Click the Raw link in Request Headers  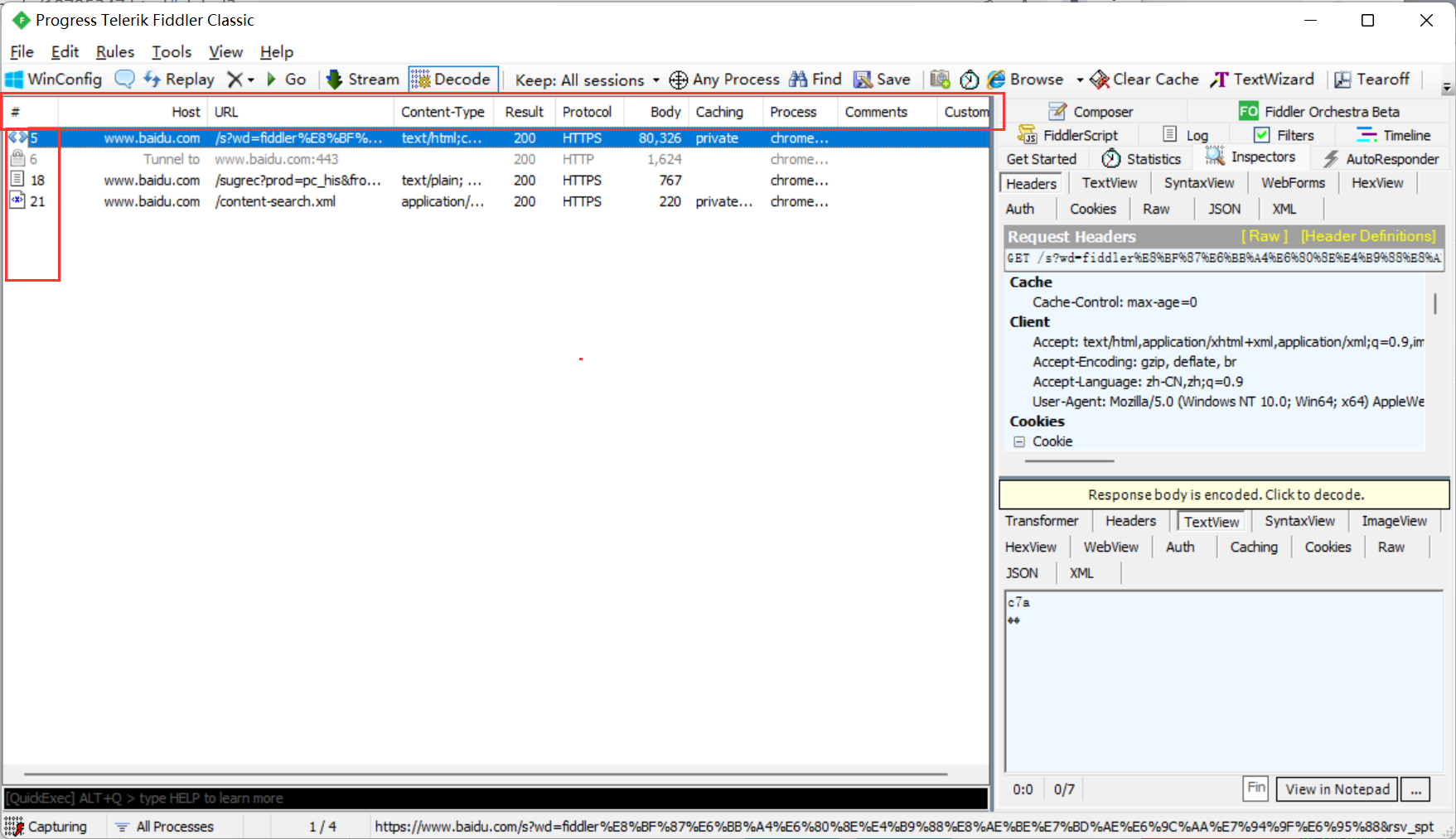(1265, 236)
